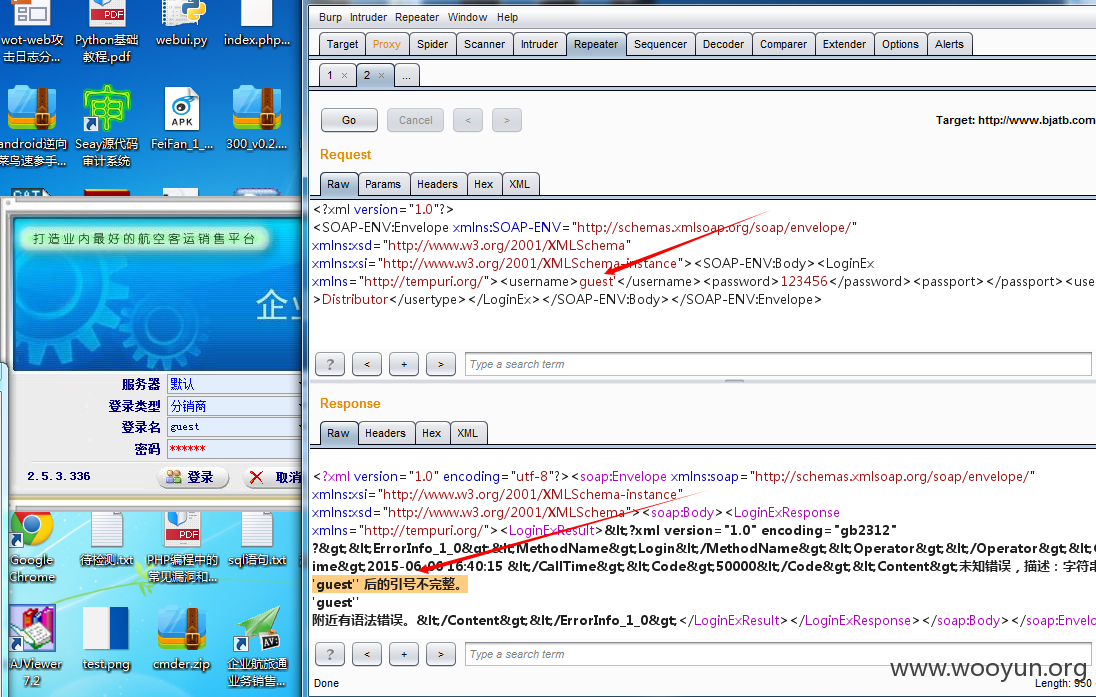The width and height of the screenshot is (1096, 697).
Task: Click the response search + options button
Action: tap(404, 654)
